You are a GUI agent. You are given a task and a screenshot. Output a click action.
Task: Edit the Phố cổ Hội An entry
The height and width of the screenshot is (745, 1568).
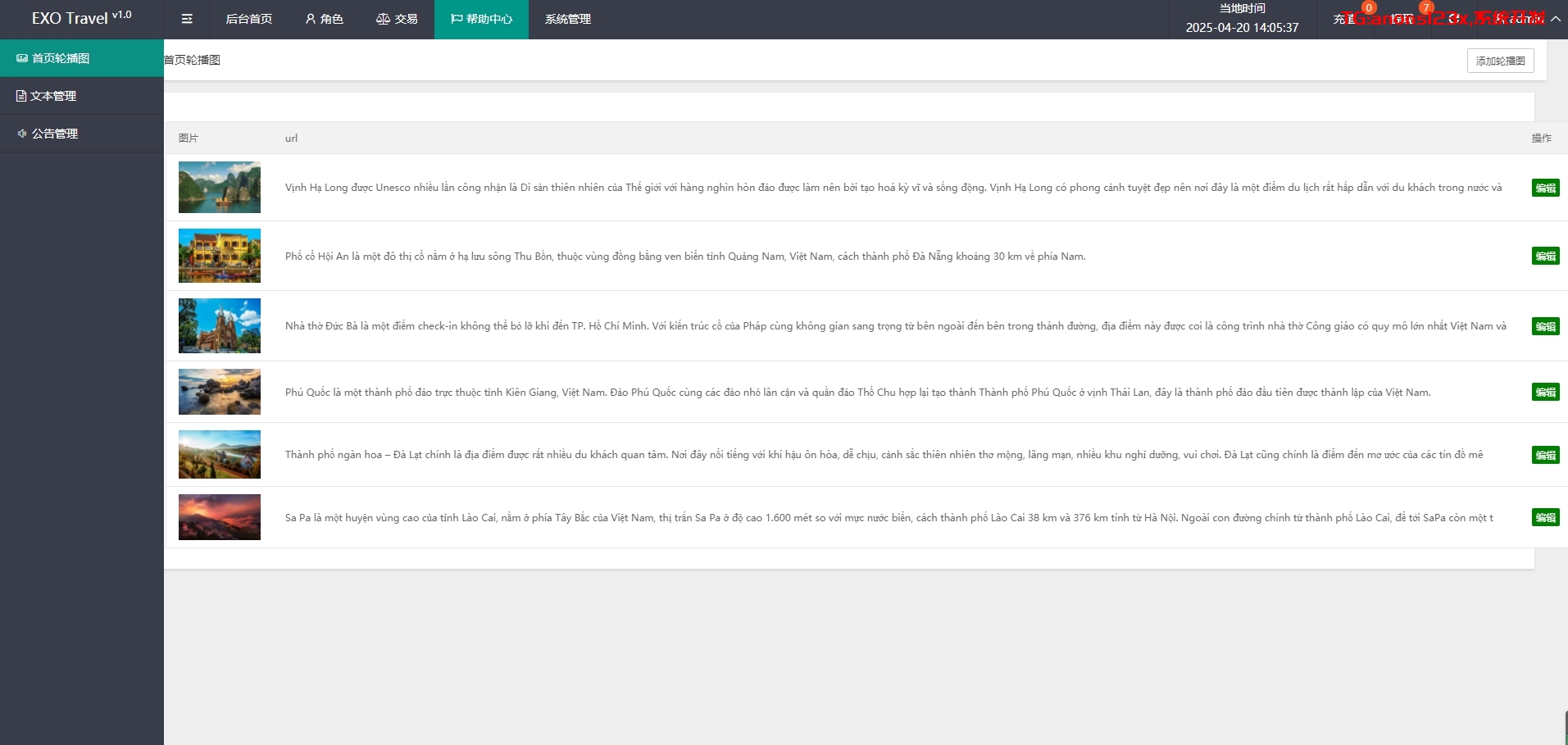pyautogui.click(x=1545, y=256)
